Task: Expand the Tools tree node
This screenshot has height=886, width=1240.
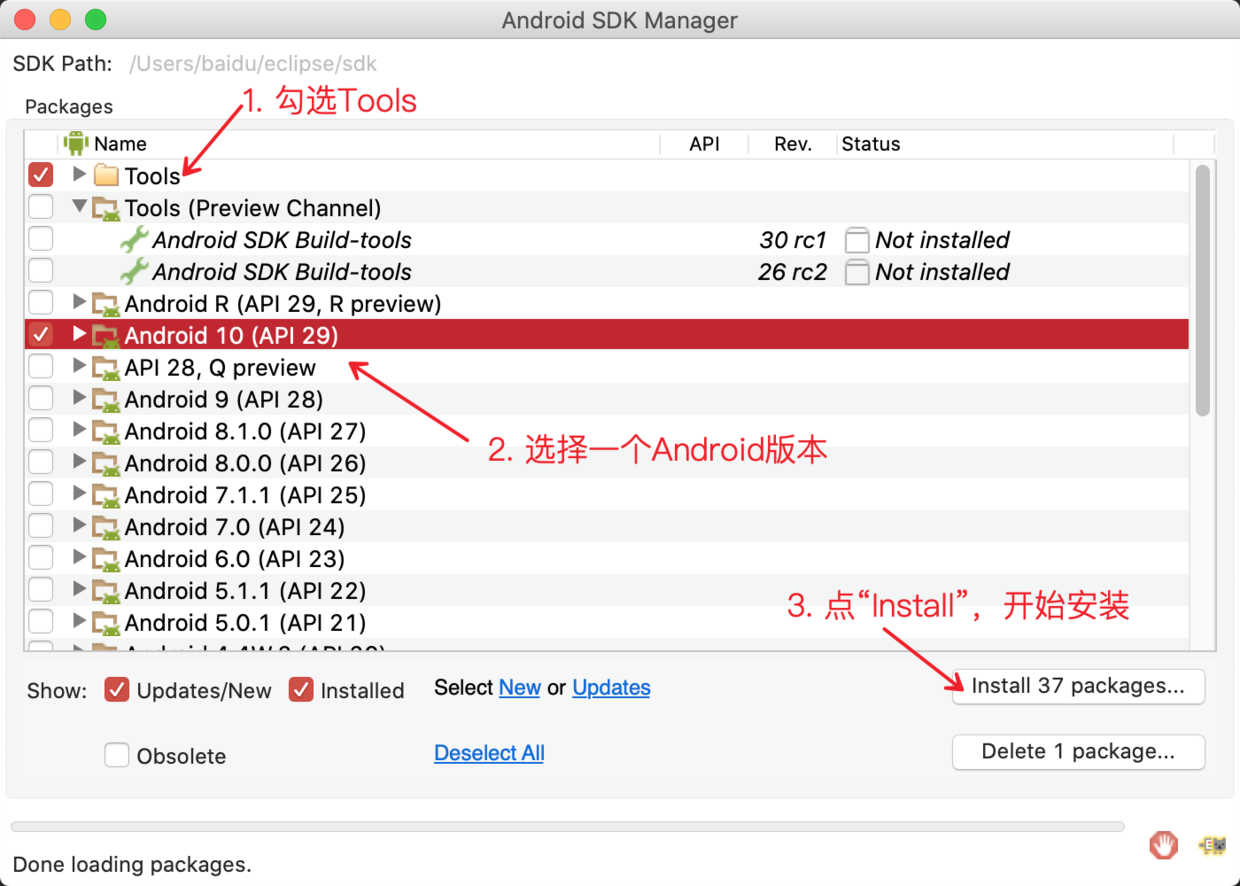Action: [79, 175]
